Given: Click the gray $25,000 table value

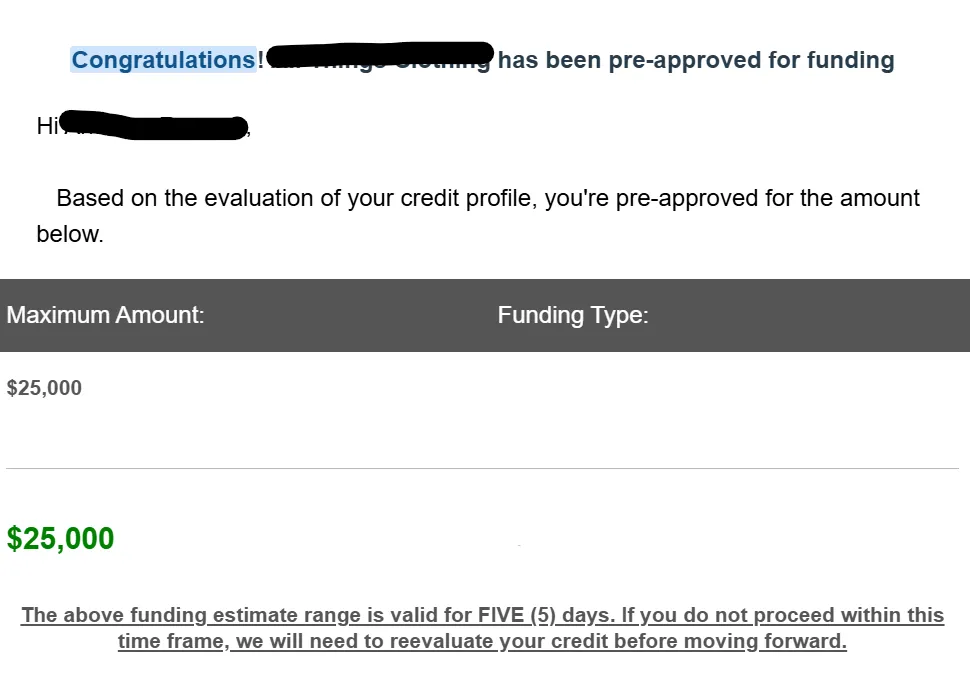Looking at the screenshot, I should [44, 388].
